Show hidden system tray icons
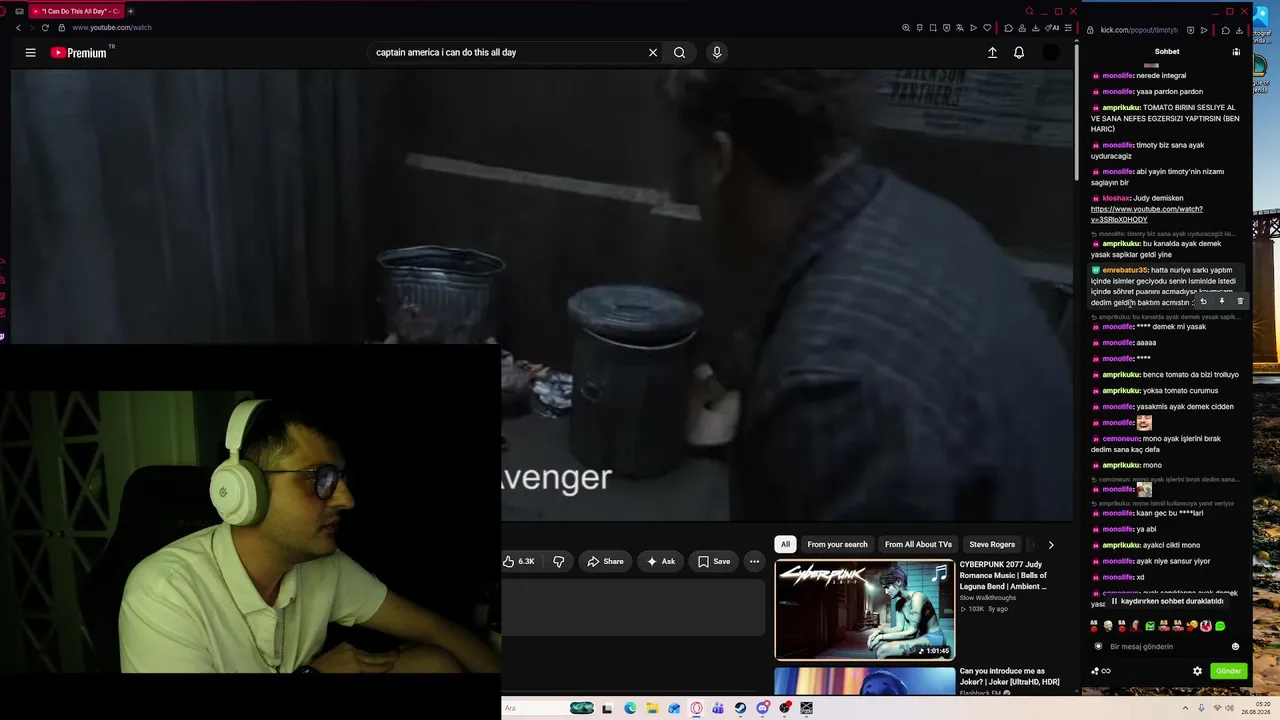Viewport: 1280px width, 720px height. coord(1186,708)
